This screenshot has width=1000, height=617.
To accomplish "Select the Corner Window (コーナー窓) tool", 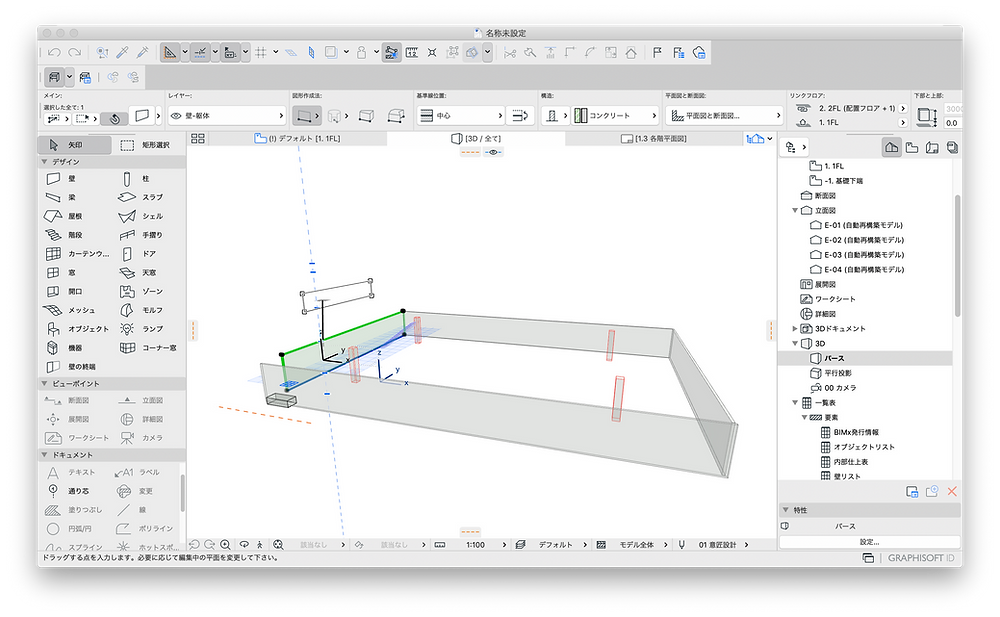I will pos(148,348).
